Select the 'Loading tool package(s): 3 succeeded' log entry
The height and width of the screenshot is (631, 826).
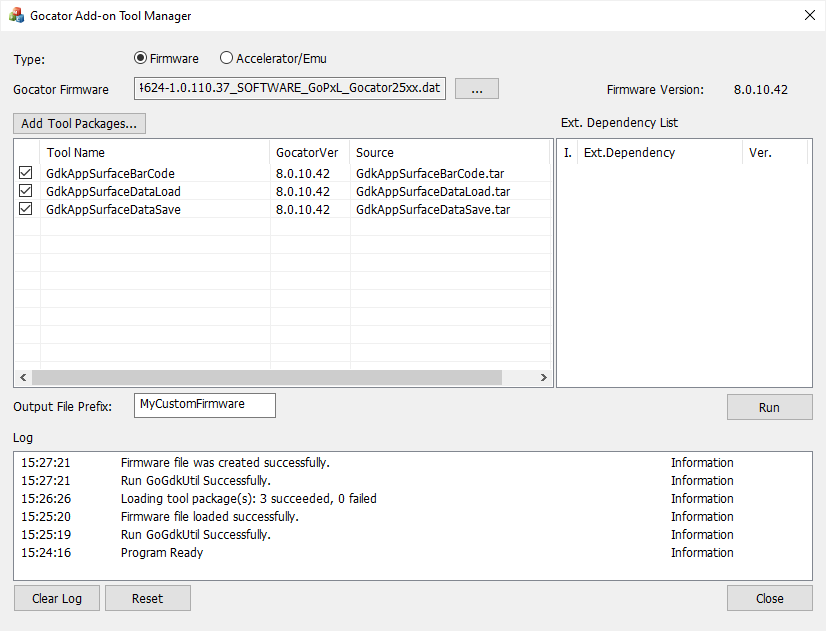click(412, 498)
